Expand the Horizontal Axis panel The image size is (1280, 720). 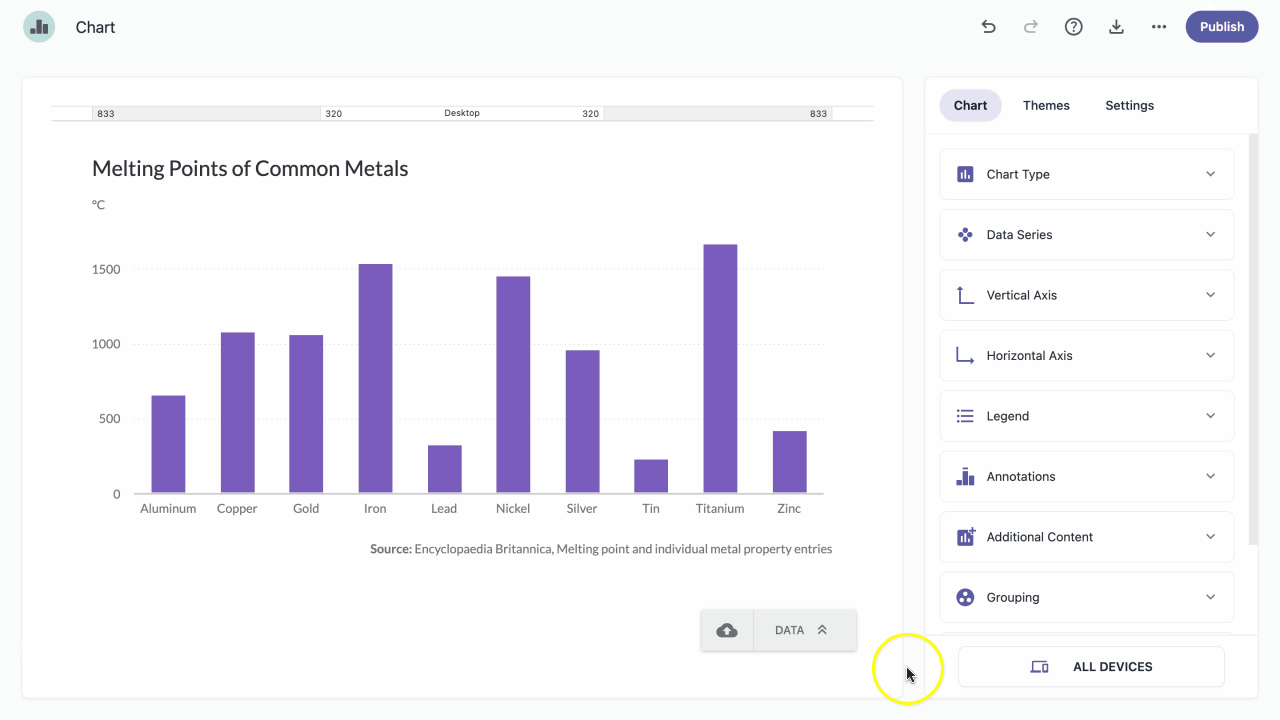point(1087,355)
